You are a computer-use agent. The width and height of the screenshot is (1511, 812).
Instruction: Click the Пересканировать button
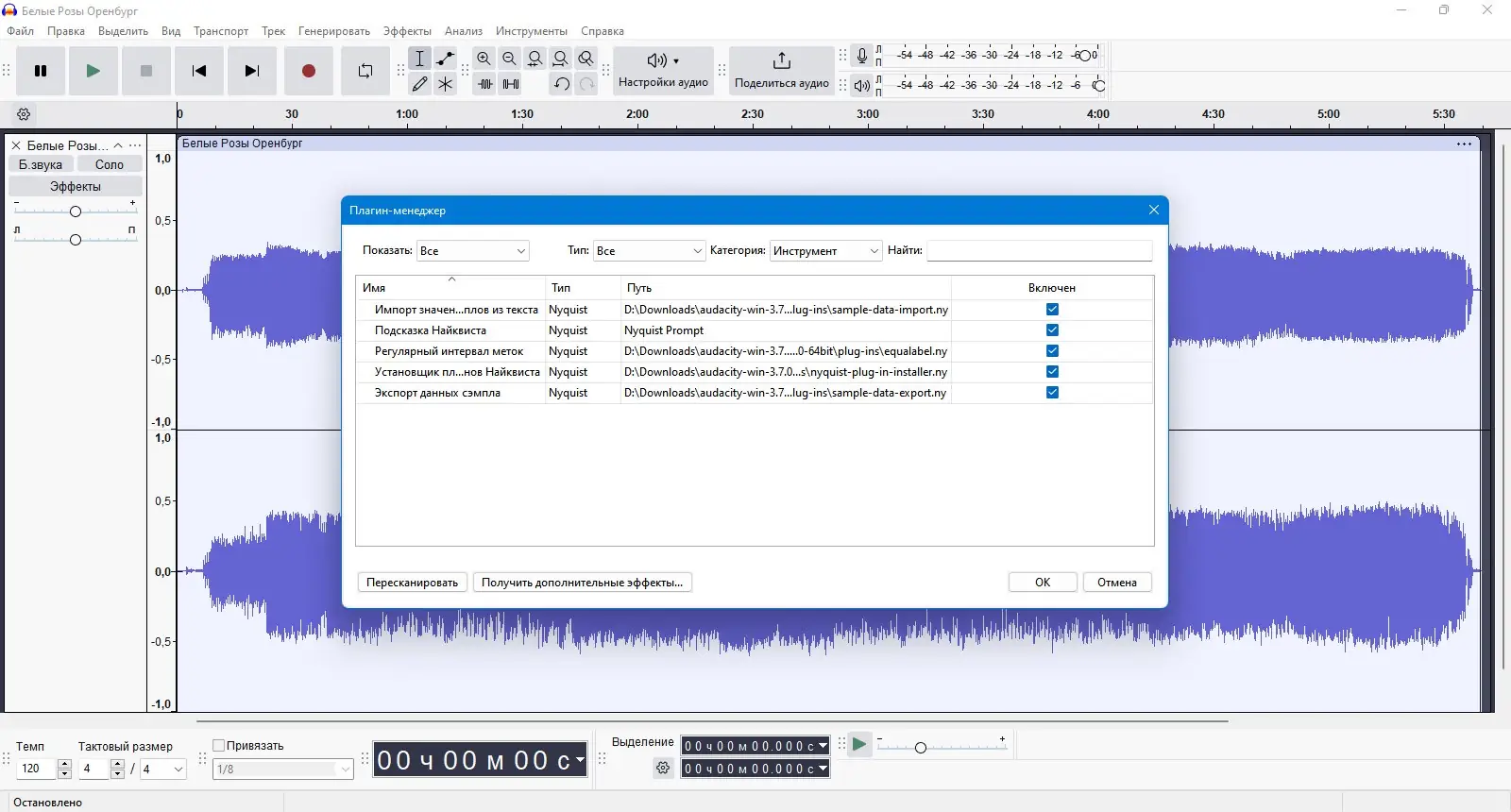pos(412,583)
